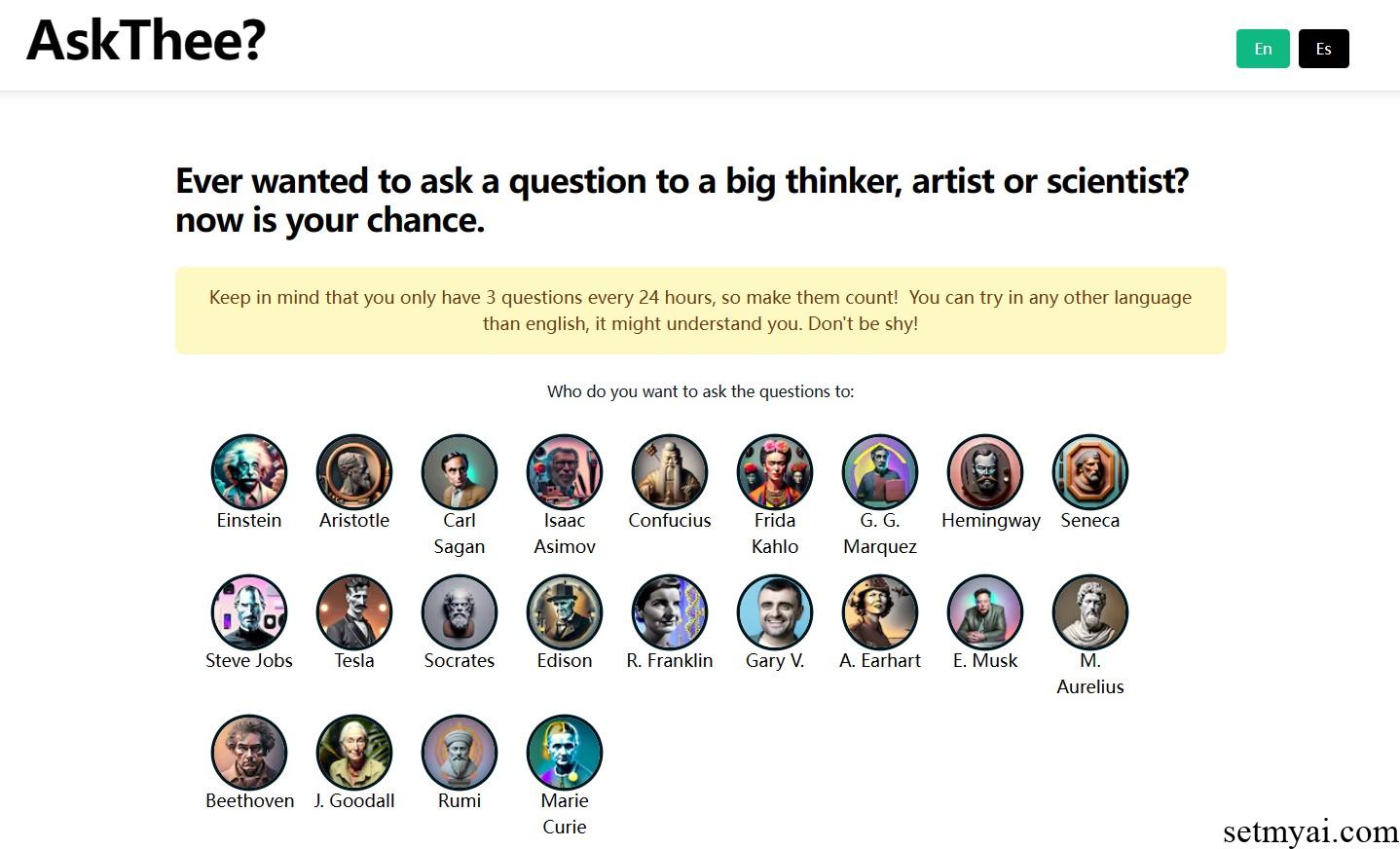Viewport: 1400px width, 849px height.
Task: Select Isaac Asimov's portrait
Action: (x=565, y=472)
